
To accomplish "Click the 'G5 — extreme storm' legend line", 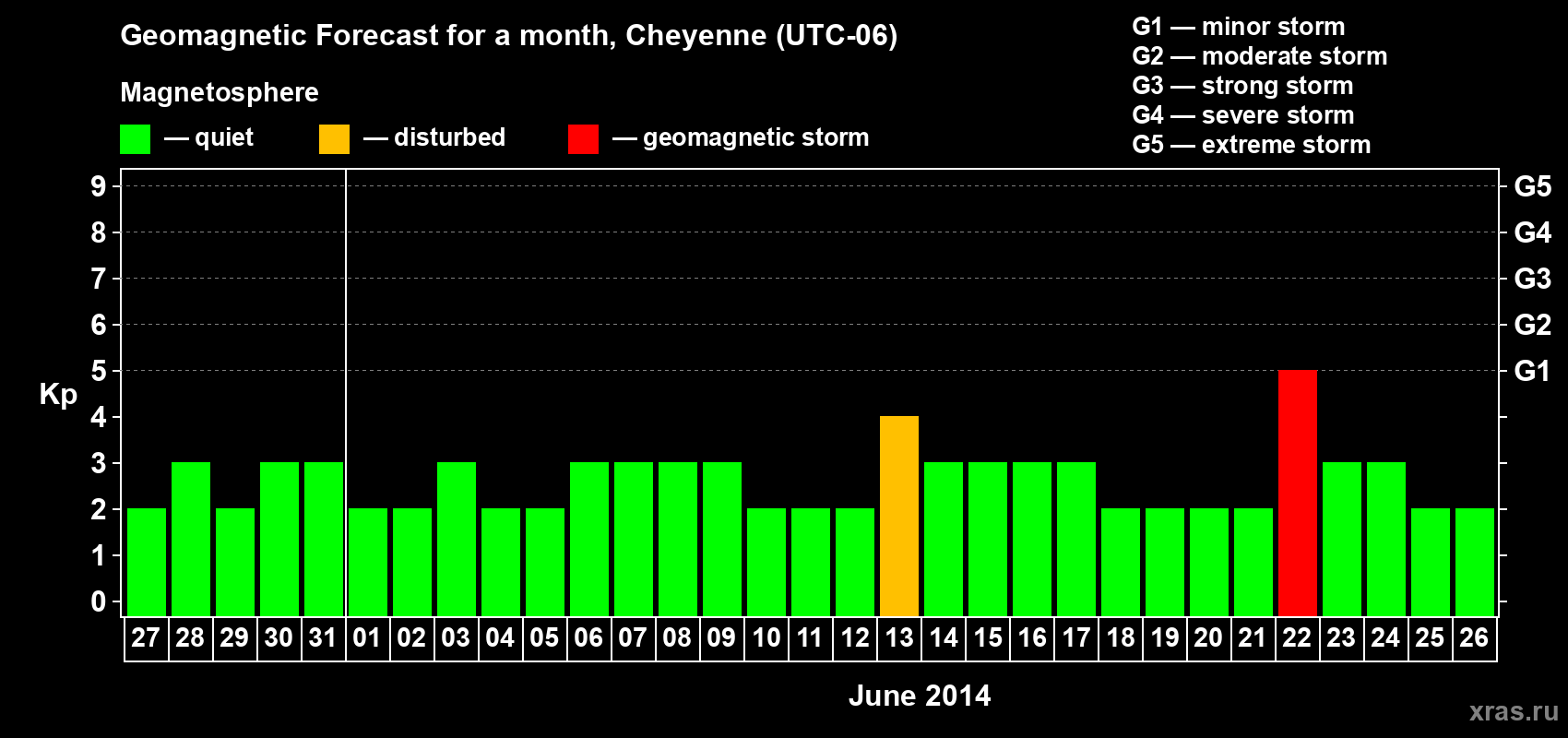I will tap(1252, 145).
